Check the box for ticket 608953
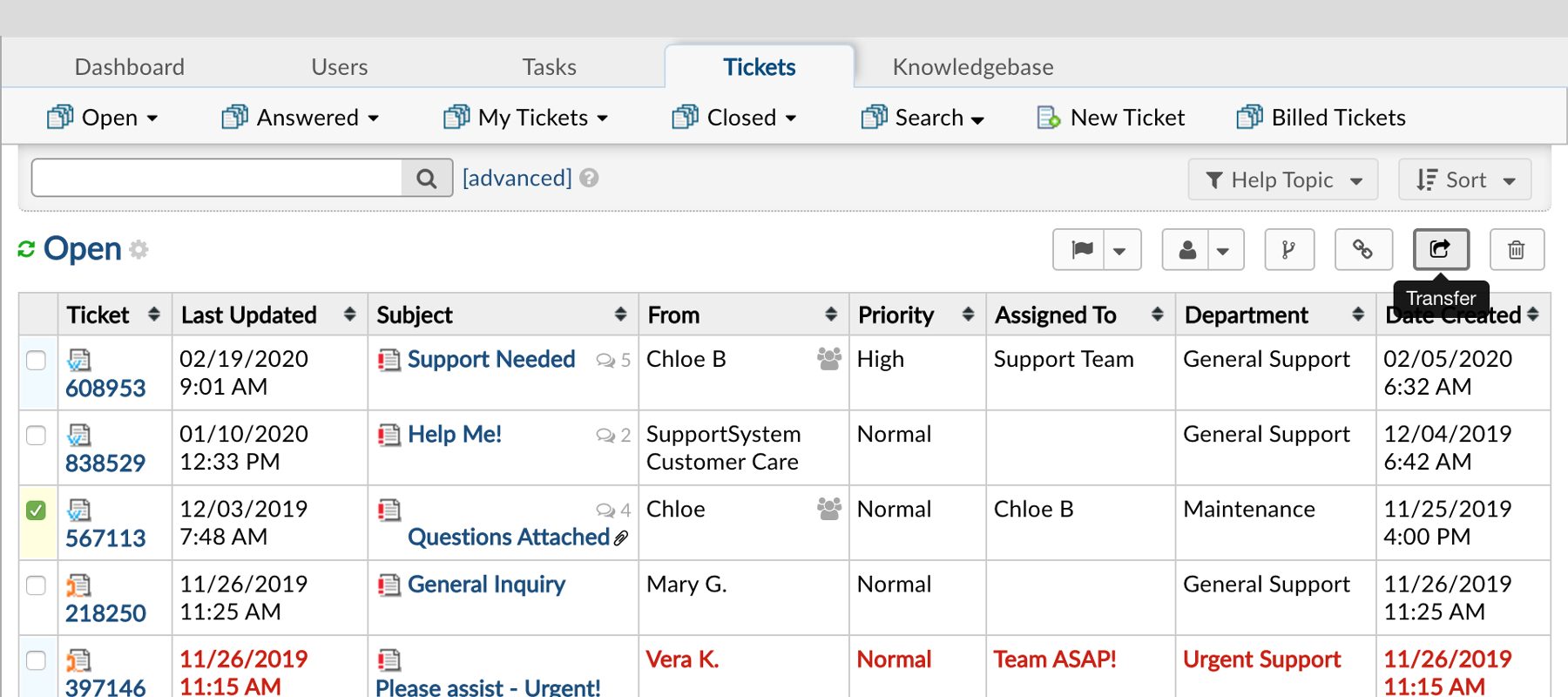The width and height of the screenshot is (1568, 697). point(36,360)
